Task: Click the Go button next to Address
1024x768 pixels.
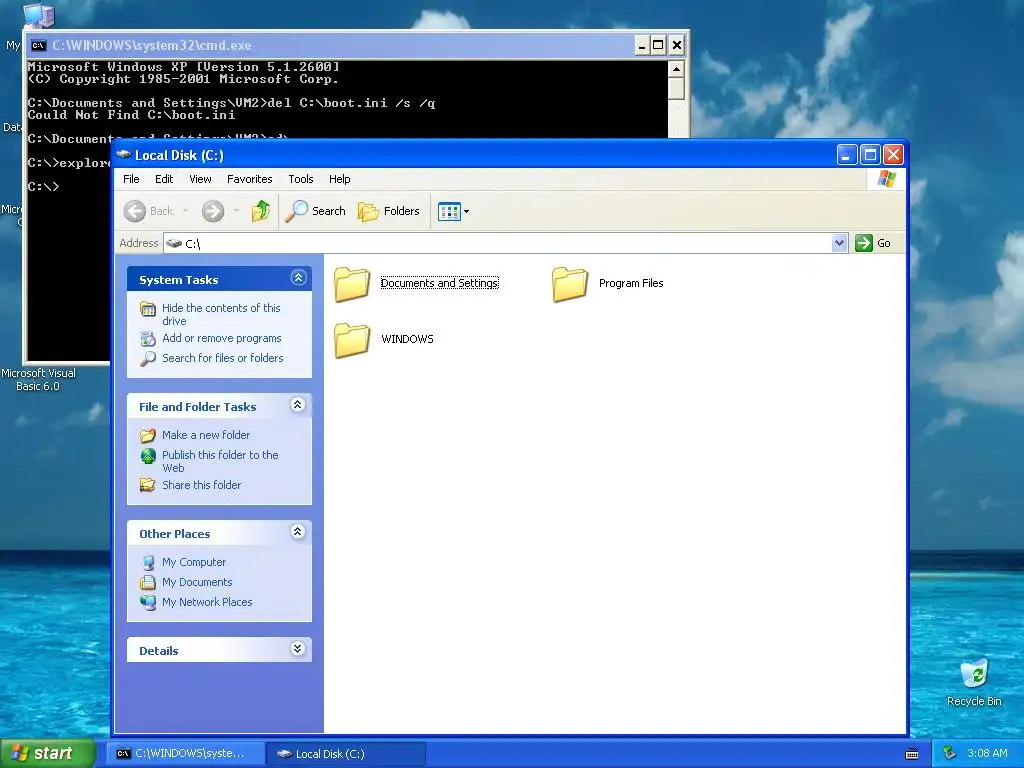Action: (x=873, y=243)
